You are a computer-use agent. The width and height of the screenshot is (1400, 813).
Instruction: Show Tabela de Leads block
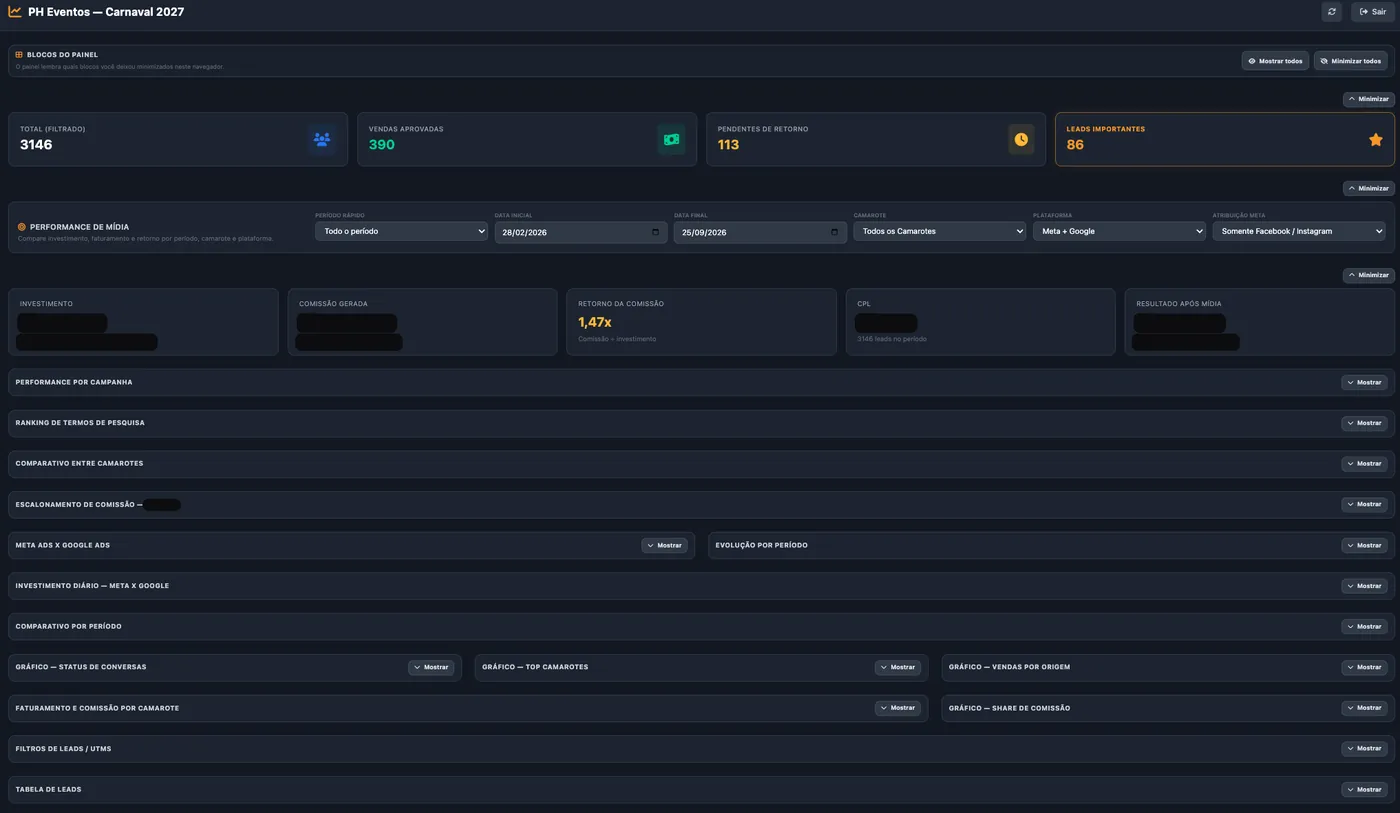point(1364,789)
